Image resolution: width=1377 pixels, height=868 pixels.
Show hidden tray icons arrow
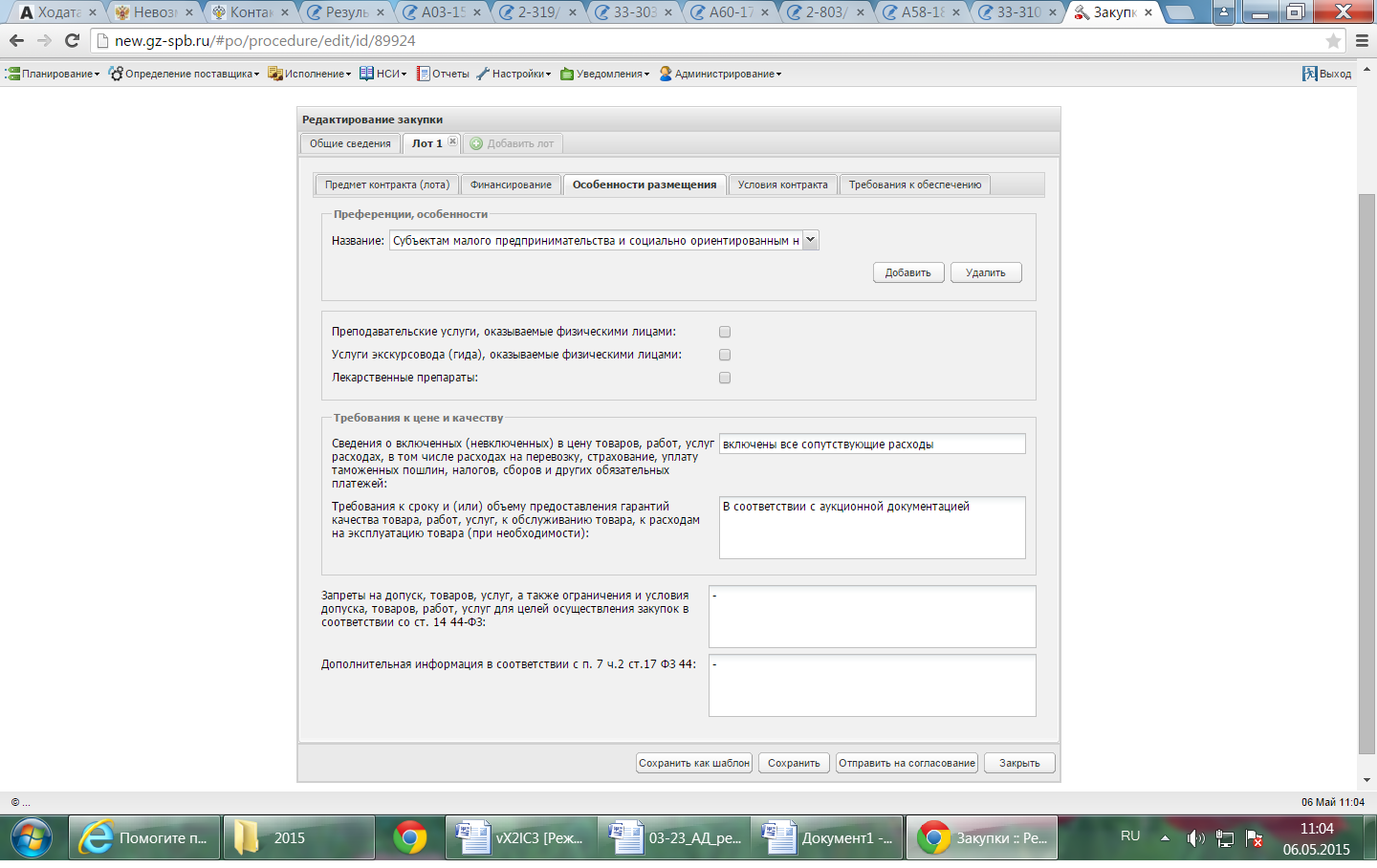click(x=1165, y=838)
